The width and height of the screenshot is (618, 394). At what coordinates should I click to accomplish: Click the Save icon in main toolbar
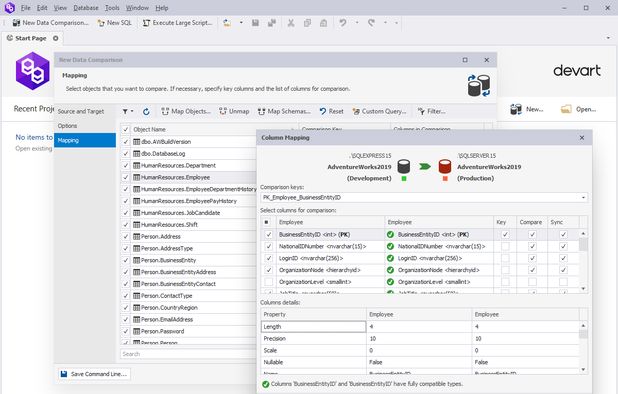[255, 23]
